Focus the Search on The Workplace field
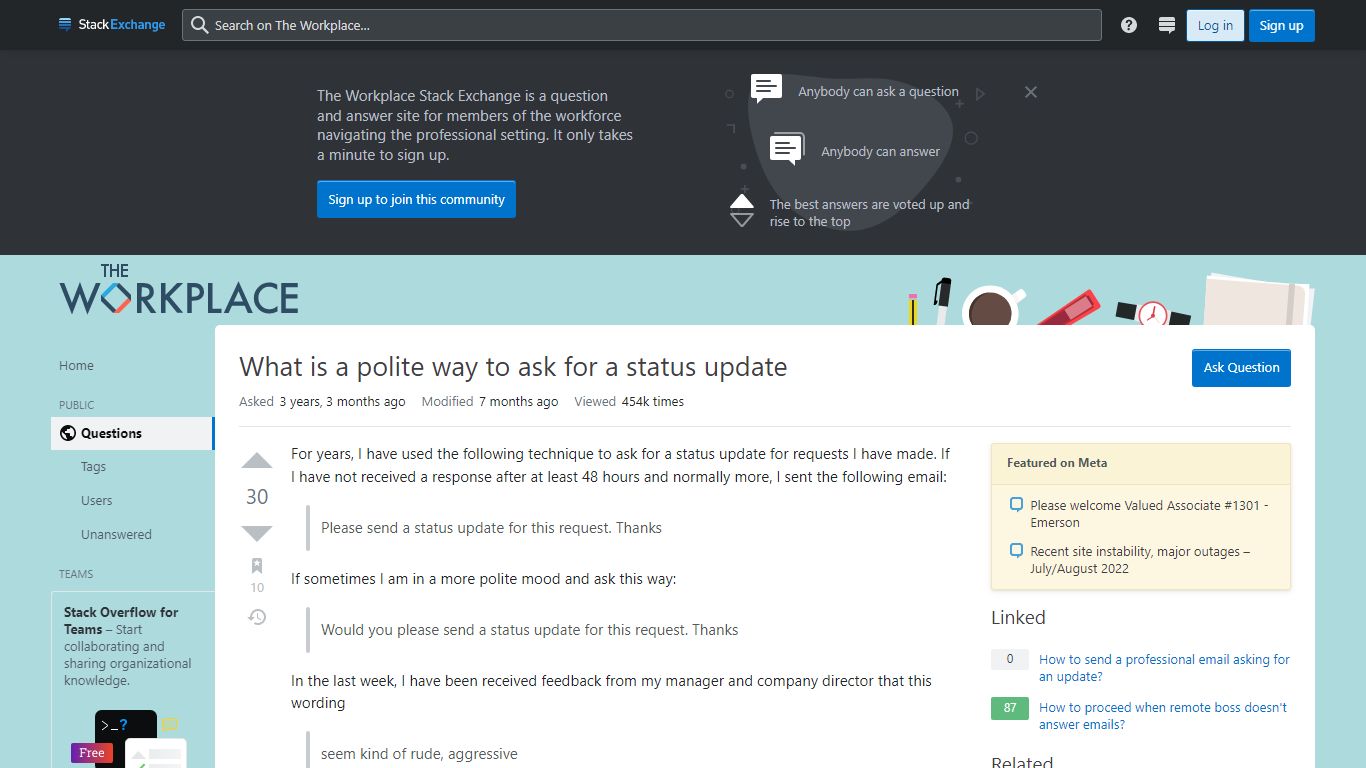 [642, 25]
